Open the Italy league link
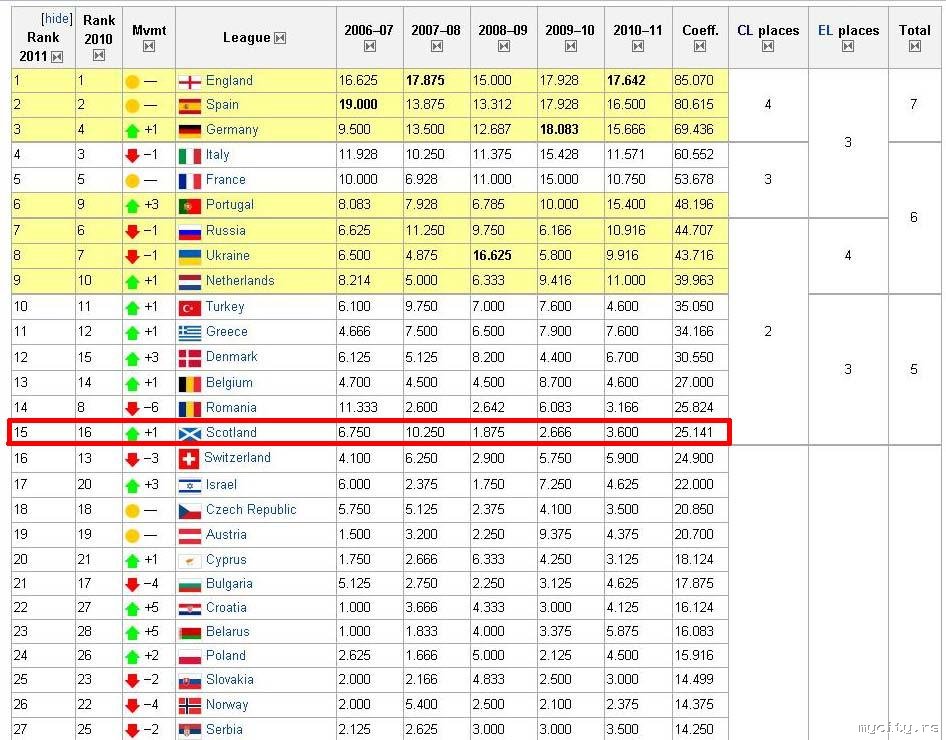 (x=217, y=155)
